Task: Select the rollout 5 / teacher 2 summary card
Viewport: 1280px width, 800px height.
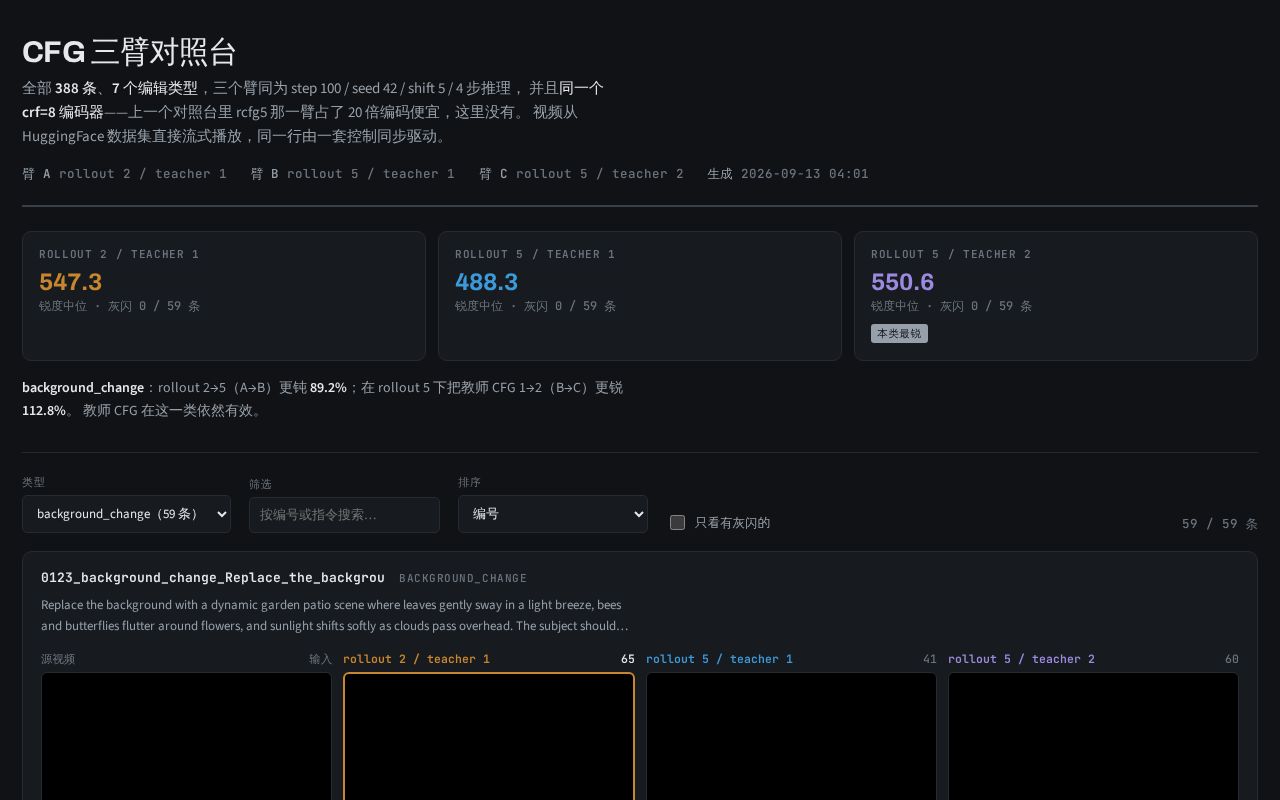Action: point(1056,296)
